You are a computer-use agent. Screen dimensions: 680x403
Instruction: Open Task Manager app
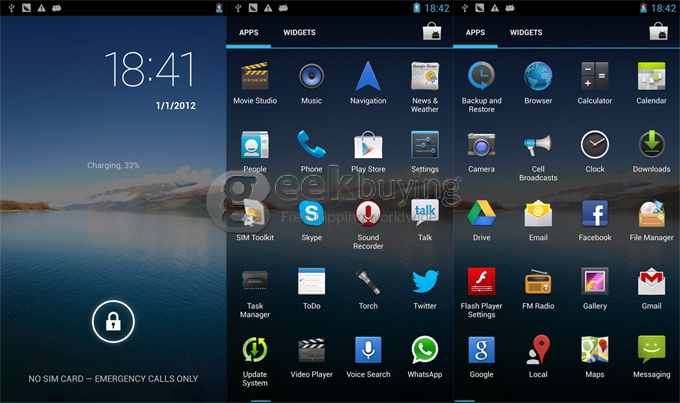(x=255, y=281)
